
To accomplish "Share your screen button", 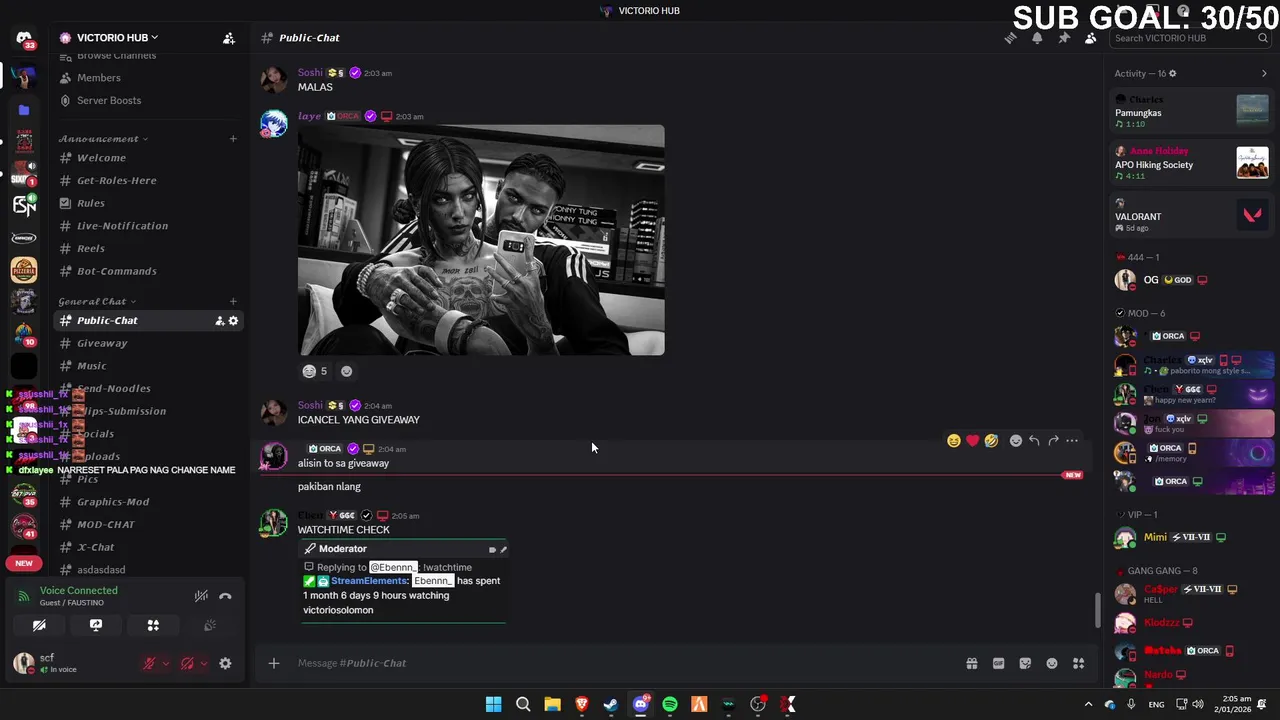I will pyautogui.click(x=96, y=625).
